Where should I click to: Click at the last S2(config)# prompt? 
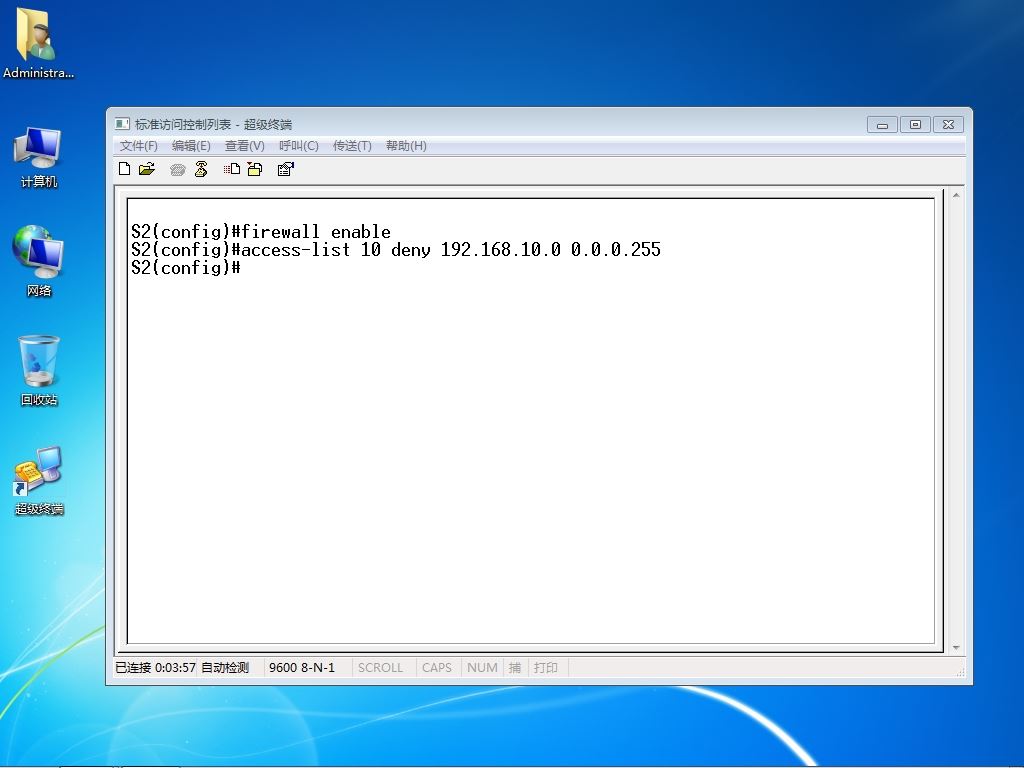click(186, 268)
